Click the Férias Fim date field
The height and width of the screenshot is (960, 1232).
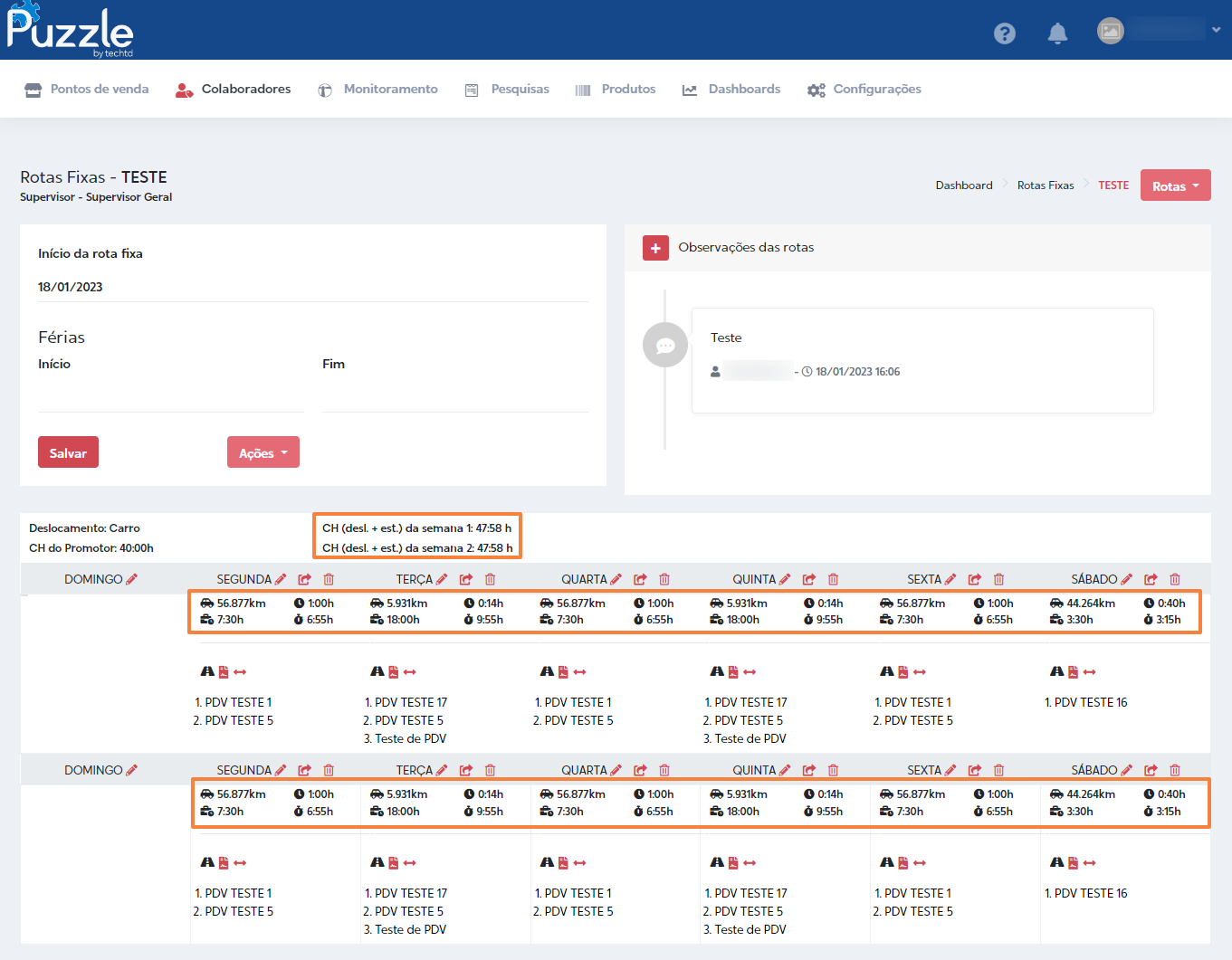[455, 396]
